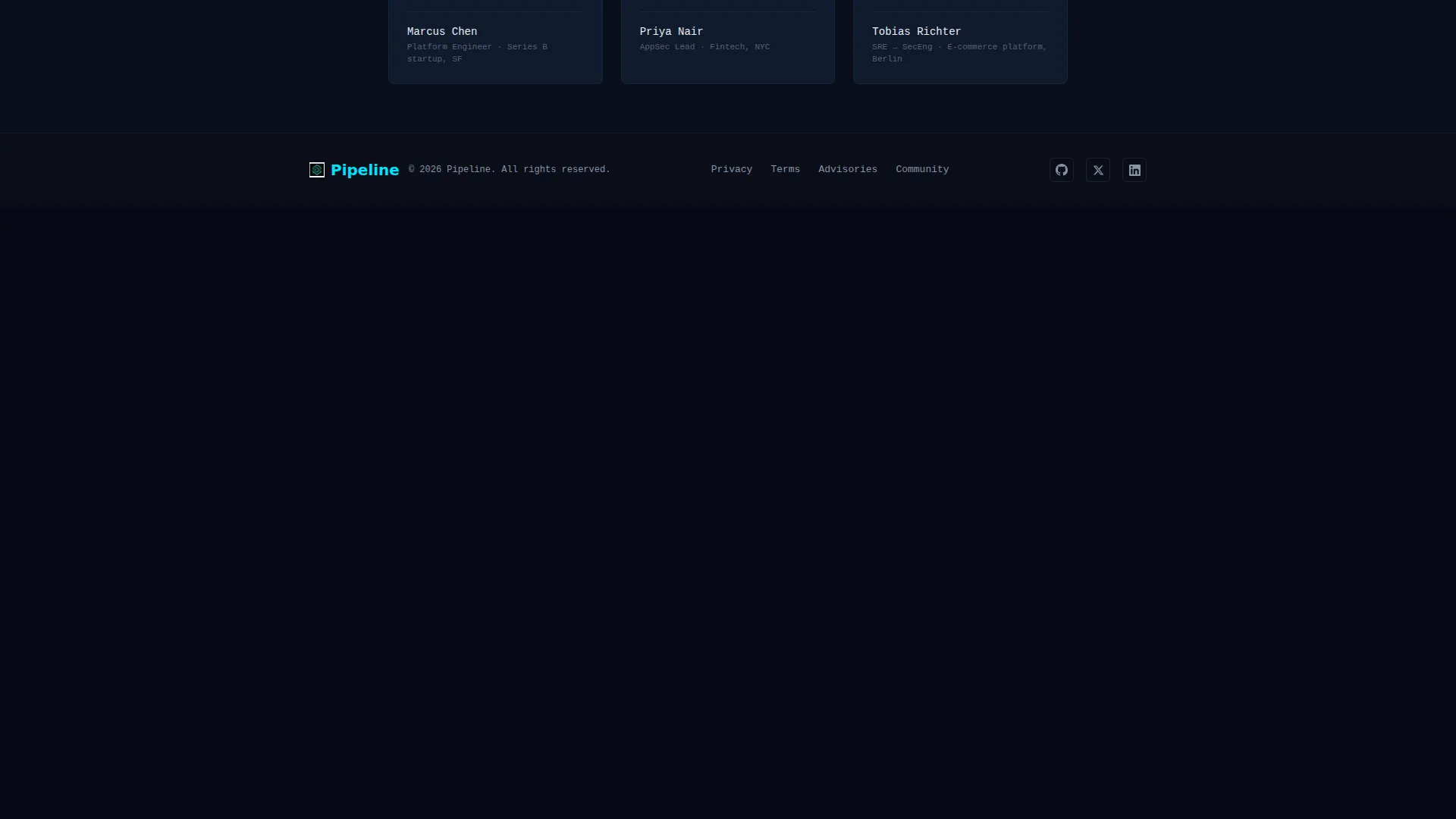Image resolution: width=1456 pixels, height=819 pixels.
Task: Open the Advisories footer link
Action: tap(847, 169)
